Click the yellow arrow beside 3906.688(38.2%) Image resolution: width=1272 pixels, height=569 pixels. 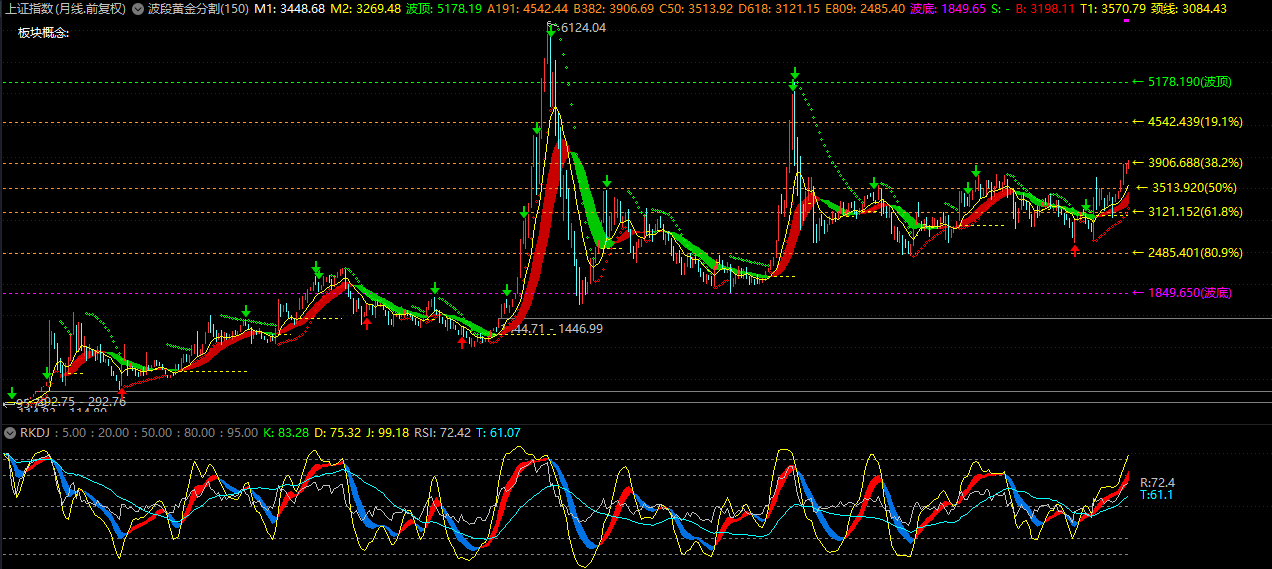[1138, 162]
